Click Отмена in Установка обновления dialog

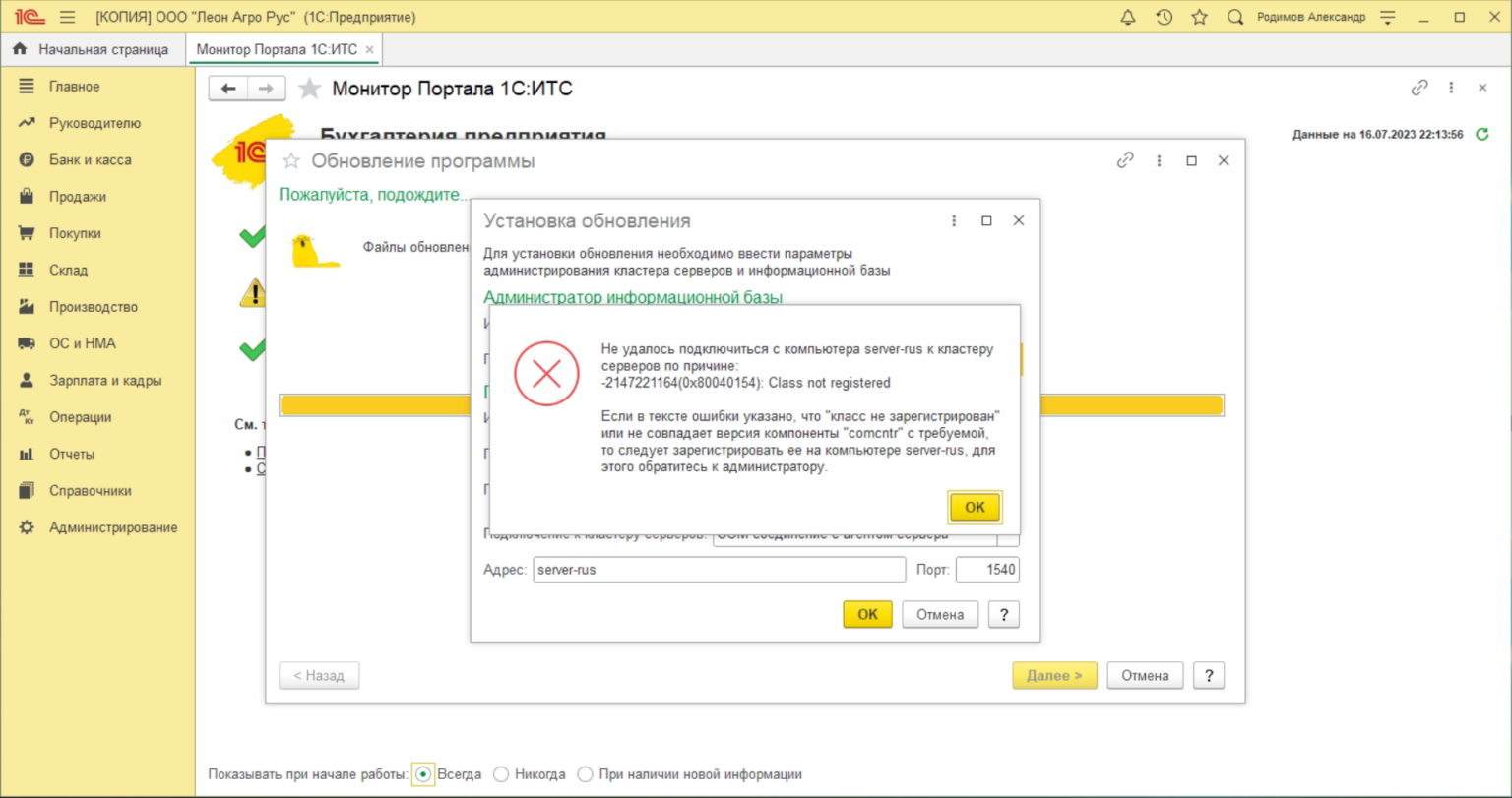point(940,614)
